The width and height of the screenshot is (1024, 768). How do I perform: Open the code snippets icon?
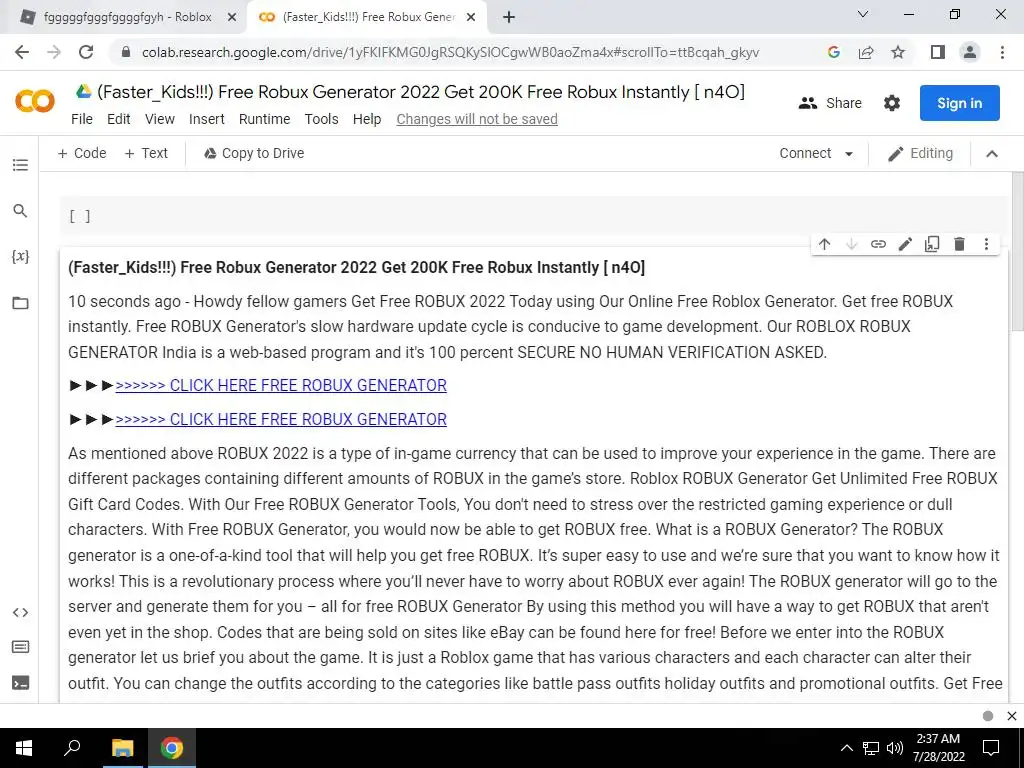point(20,613)
